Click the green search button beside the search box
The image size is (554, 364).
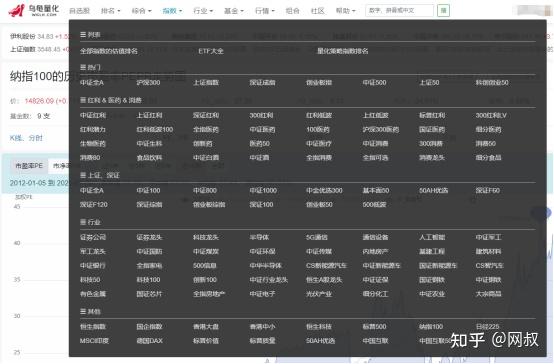coord(443,11)
